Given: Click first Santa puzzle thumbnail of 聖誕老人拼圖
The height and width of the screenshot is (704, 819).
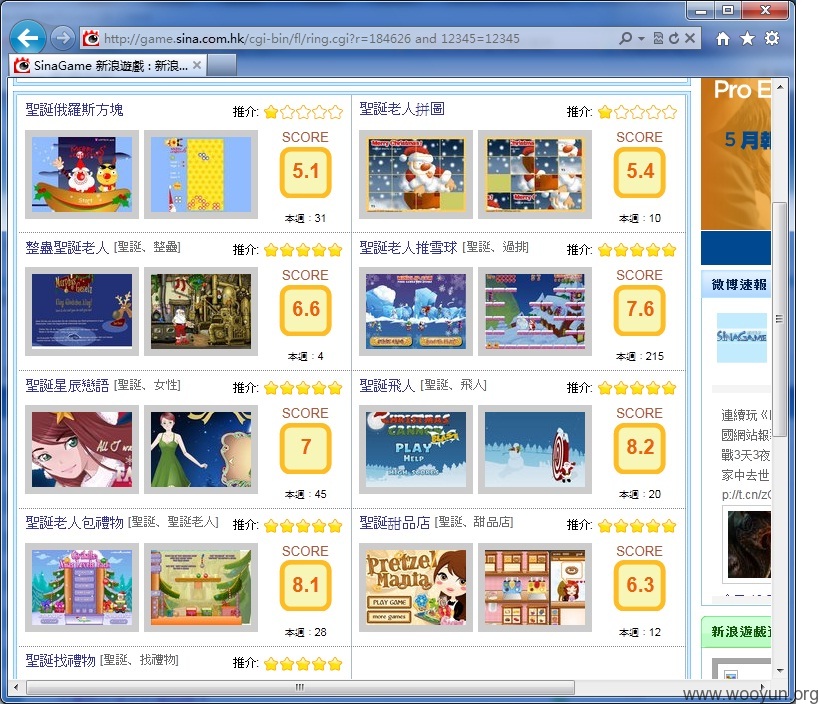Looking at the screenshot, I should click(x=416, y=174).
